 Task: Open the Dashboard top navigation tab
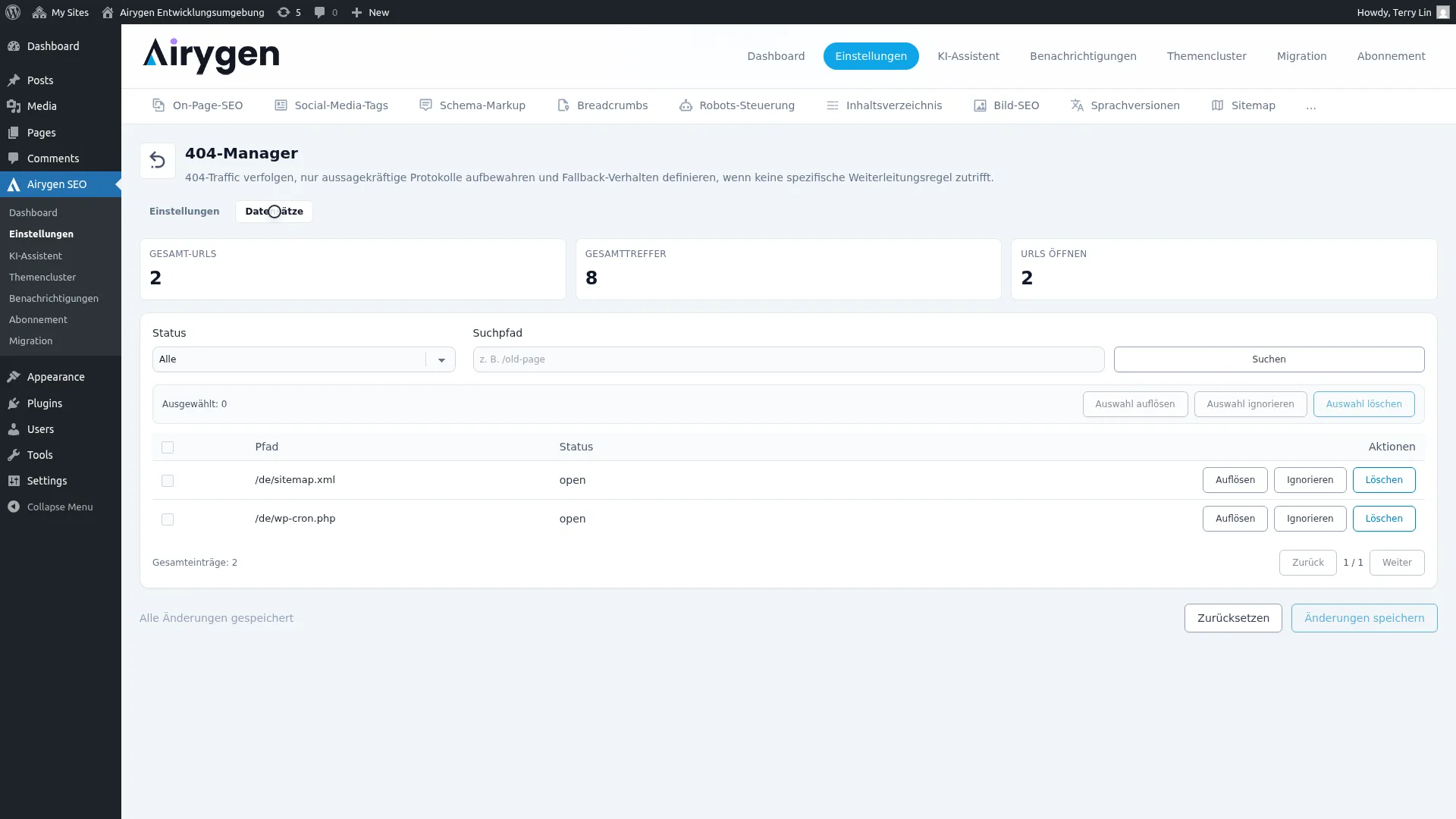(776, 56)
